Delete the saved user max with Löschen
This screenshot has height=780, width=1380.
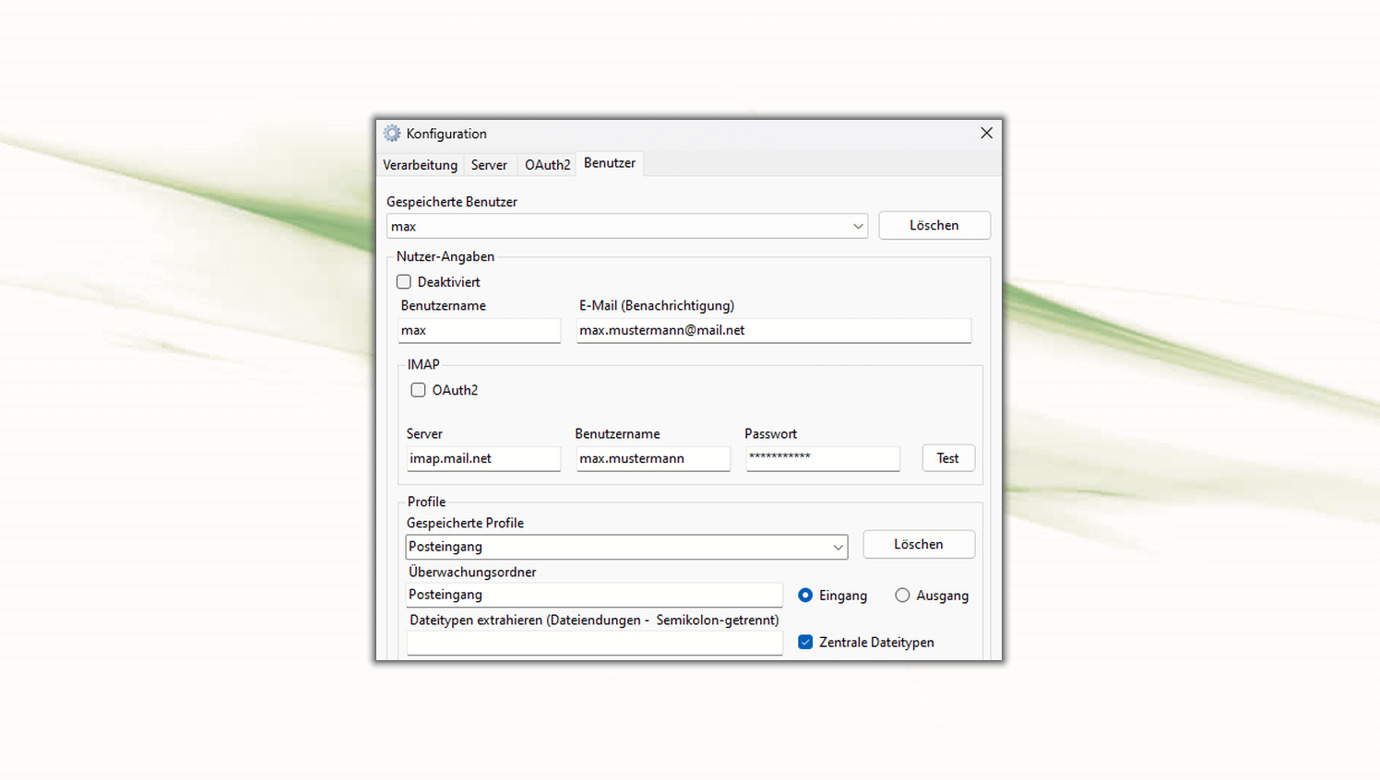coord(934,226)
